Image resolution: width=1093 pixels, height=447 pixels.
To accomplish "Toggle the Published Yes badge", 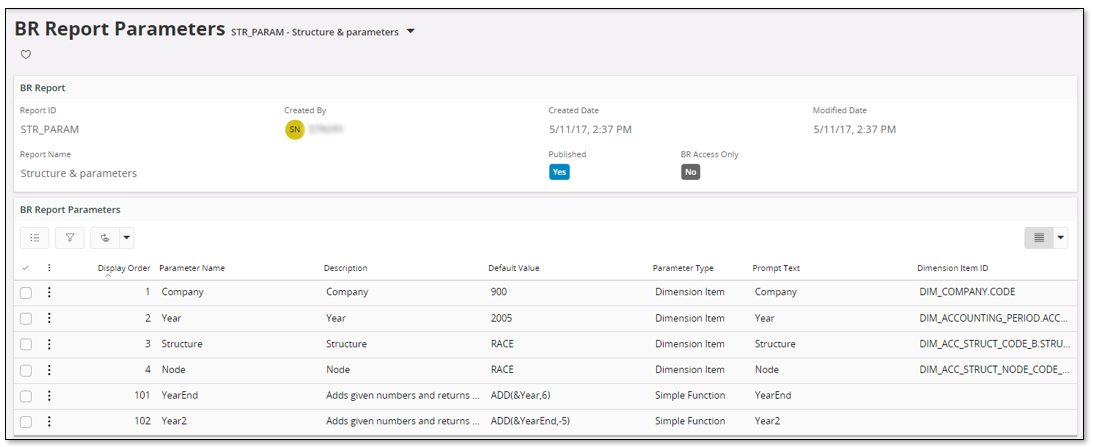I will (x=559, y=172).
